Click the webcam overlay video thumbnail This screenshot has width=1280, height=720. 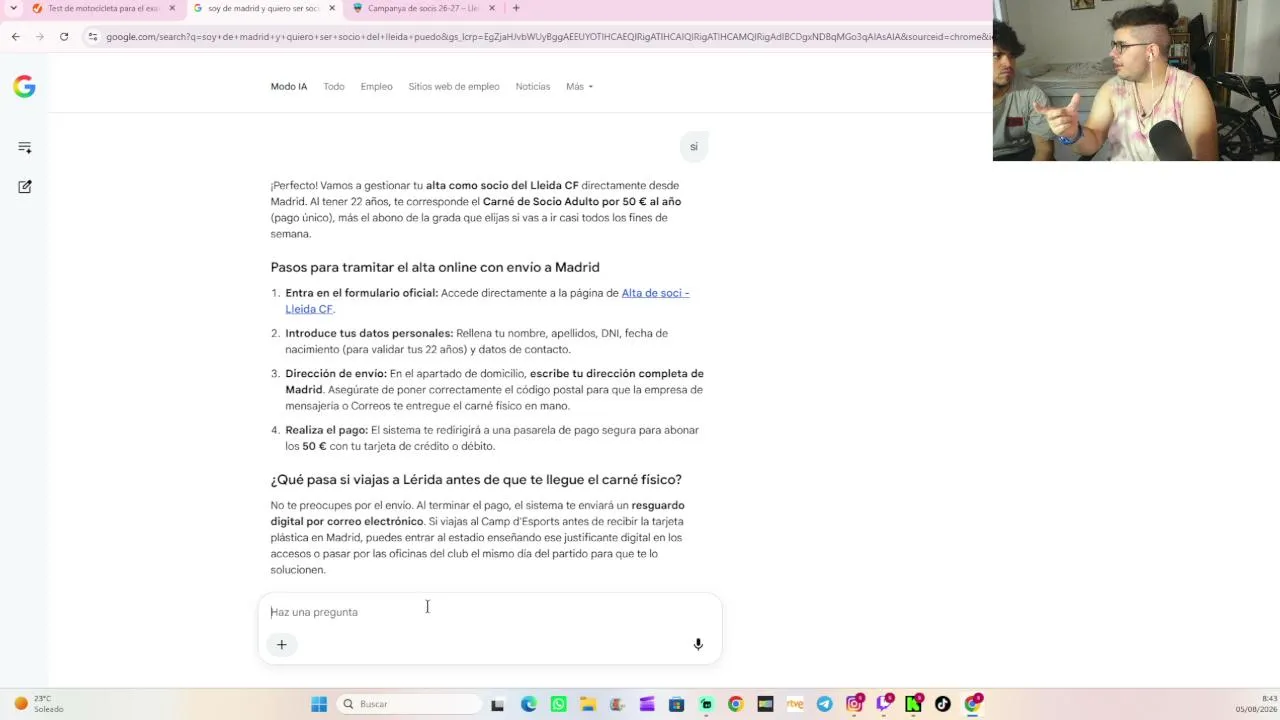(x=1136, y=80)
